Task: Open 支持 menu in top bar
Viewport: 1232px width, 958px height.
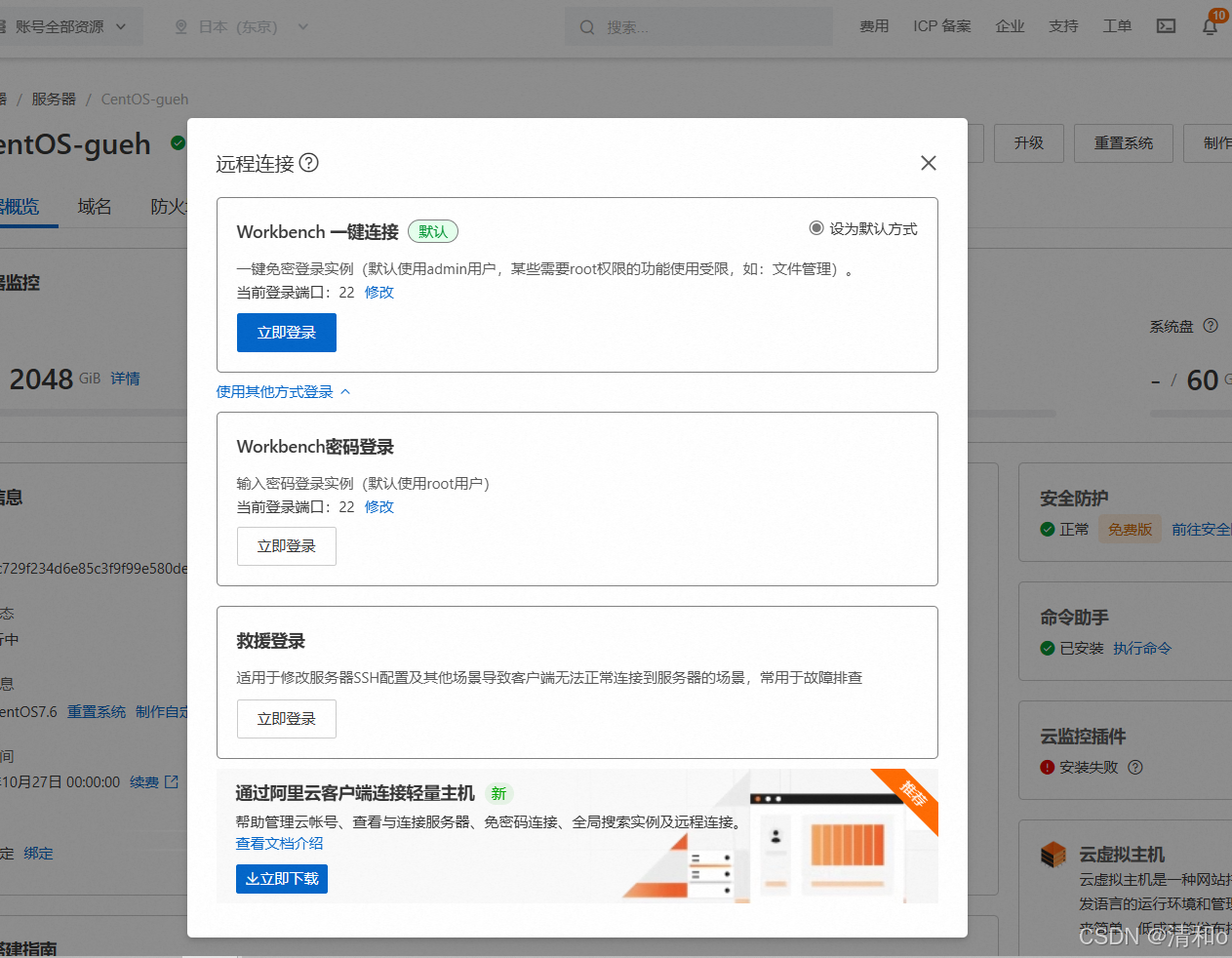Action: [1064, 26]
